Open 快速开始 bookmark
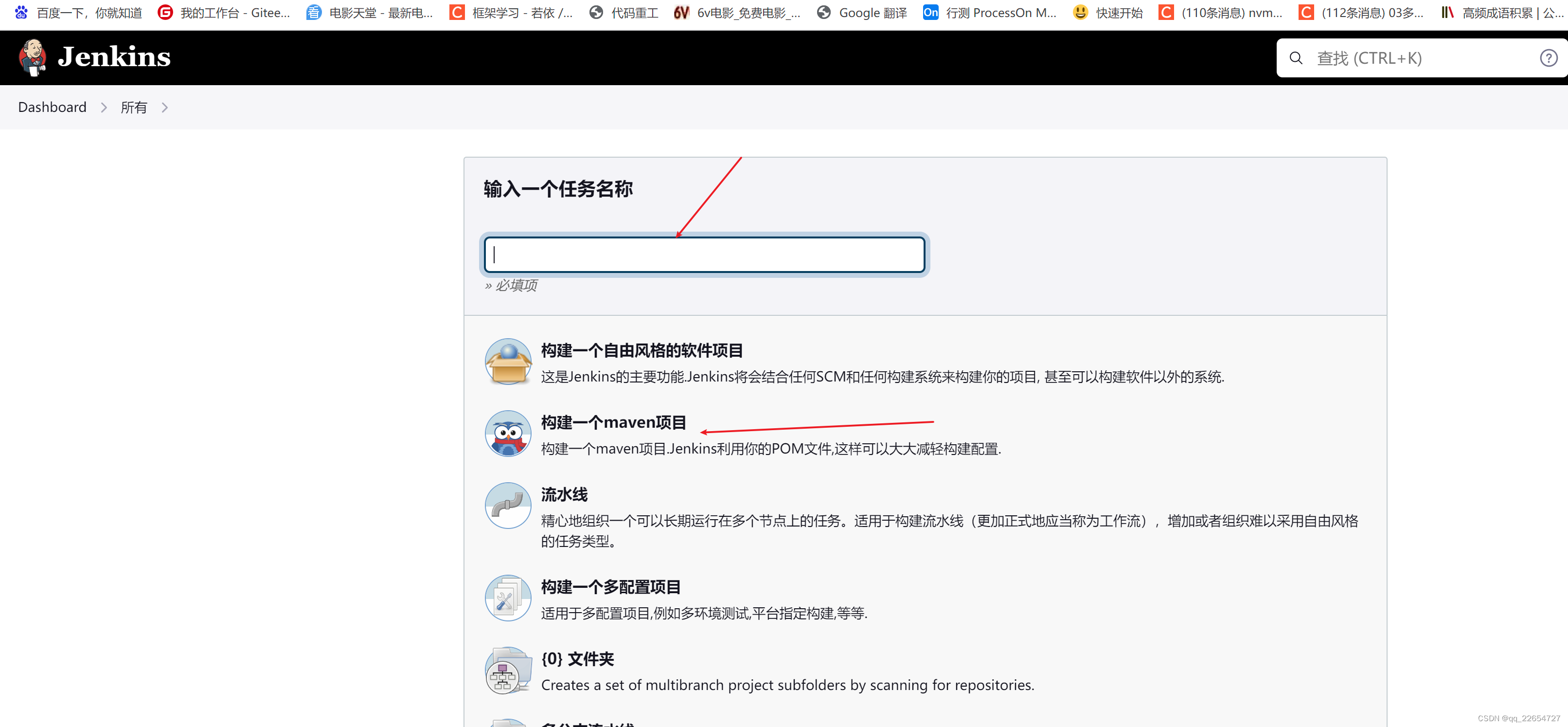Viewport: 1568px width, 727px height. point(1108,13)
